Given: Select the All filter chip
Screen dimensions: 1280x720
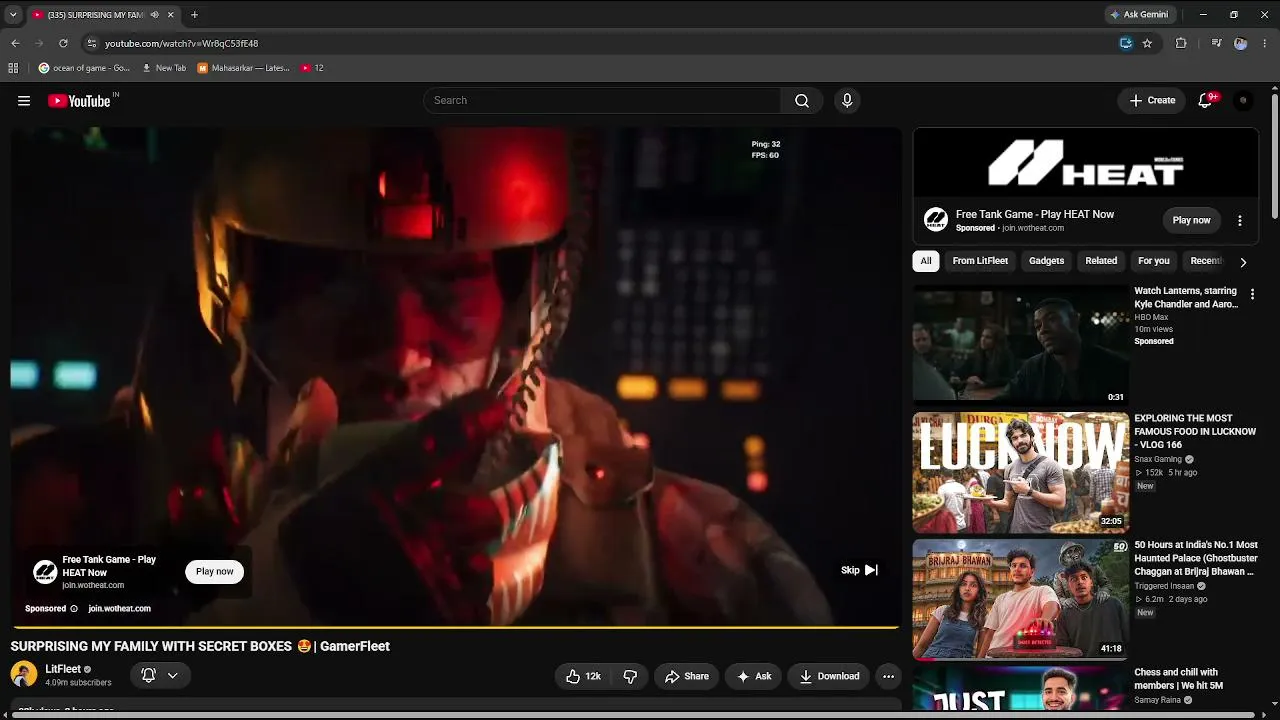Looking at the screenshot, I should (926, 261).
